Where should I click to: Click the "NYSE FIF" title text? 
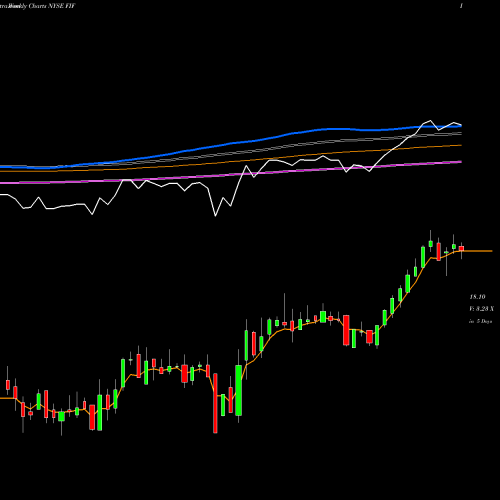tap(62, 6)
